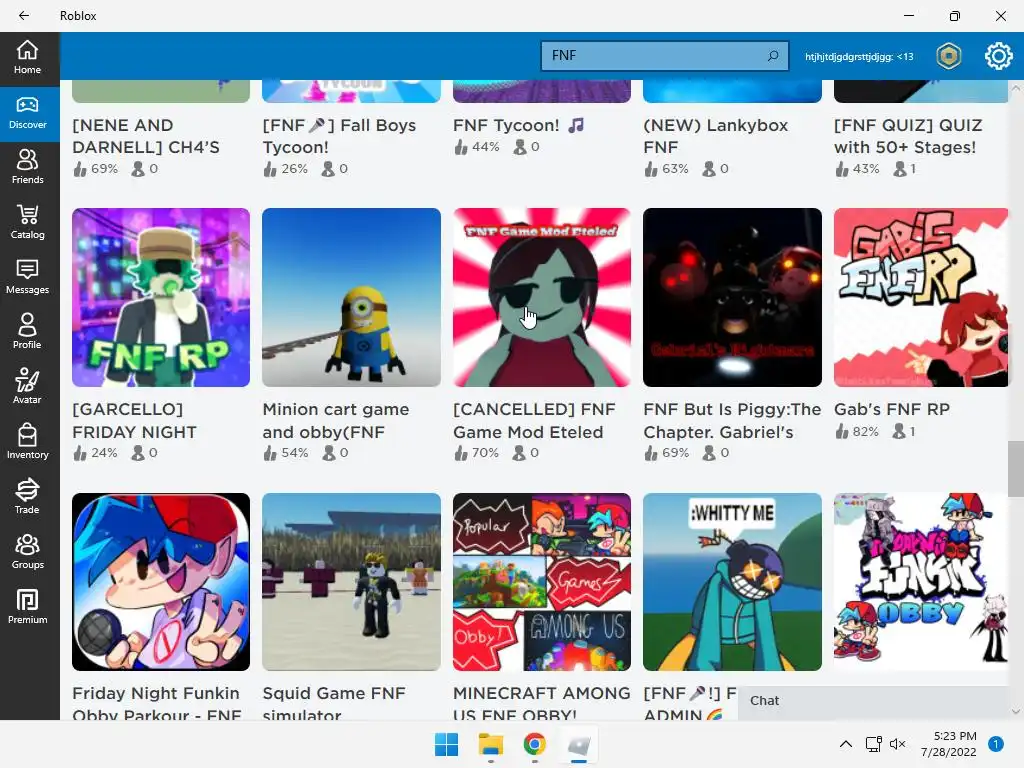Image resolution: width=1024 pixels, height=768 pixels.
Task: Open the [CANCELLED] FNF Game Mod Eteled thumbnail
Action: (x=542, y=297)
